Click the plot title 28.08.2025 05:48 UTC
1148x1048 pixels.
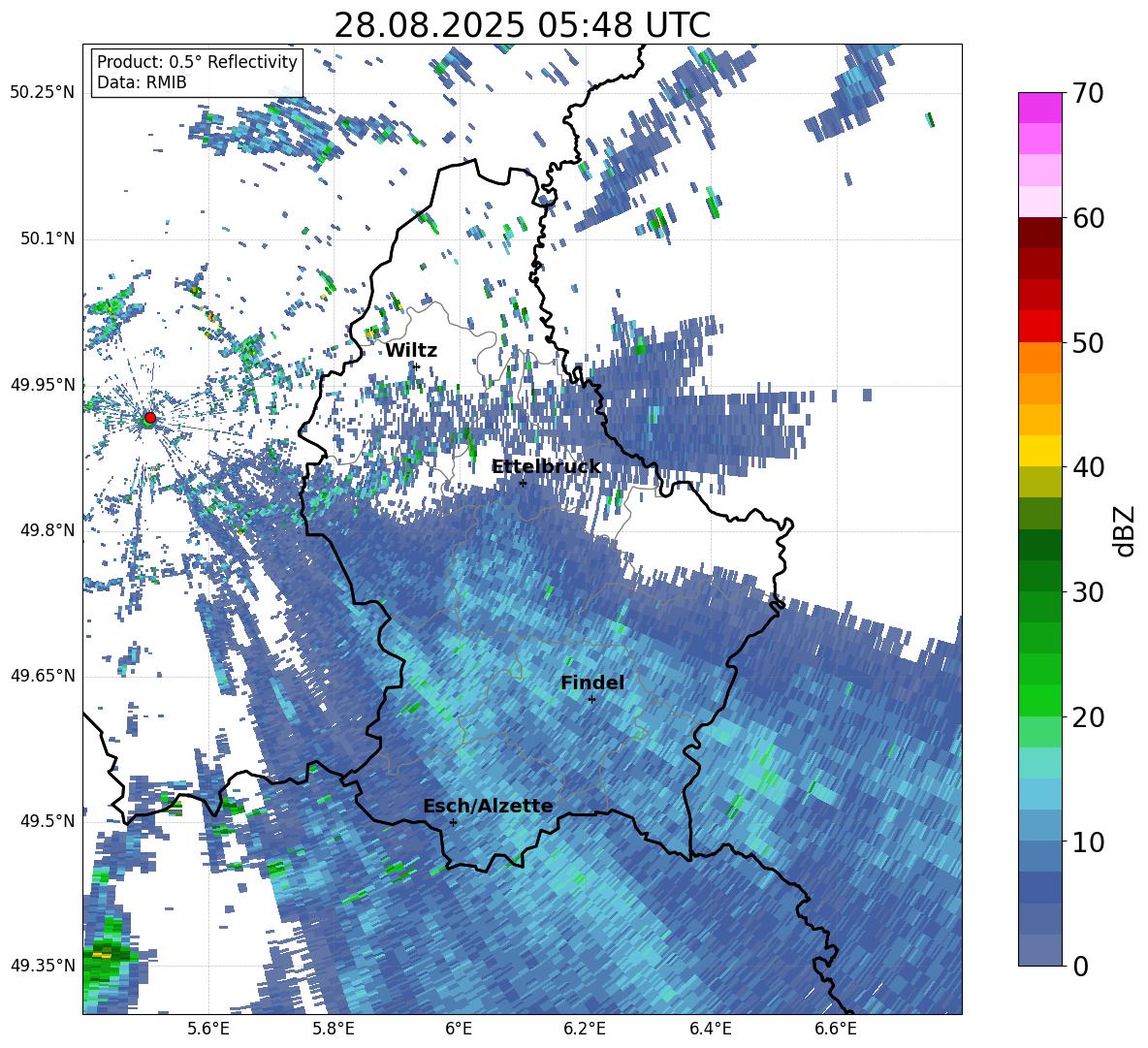(522, 25)
